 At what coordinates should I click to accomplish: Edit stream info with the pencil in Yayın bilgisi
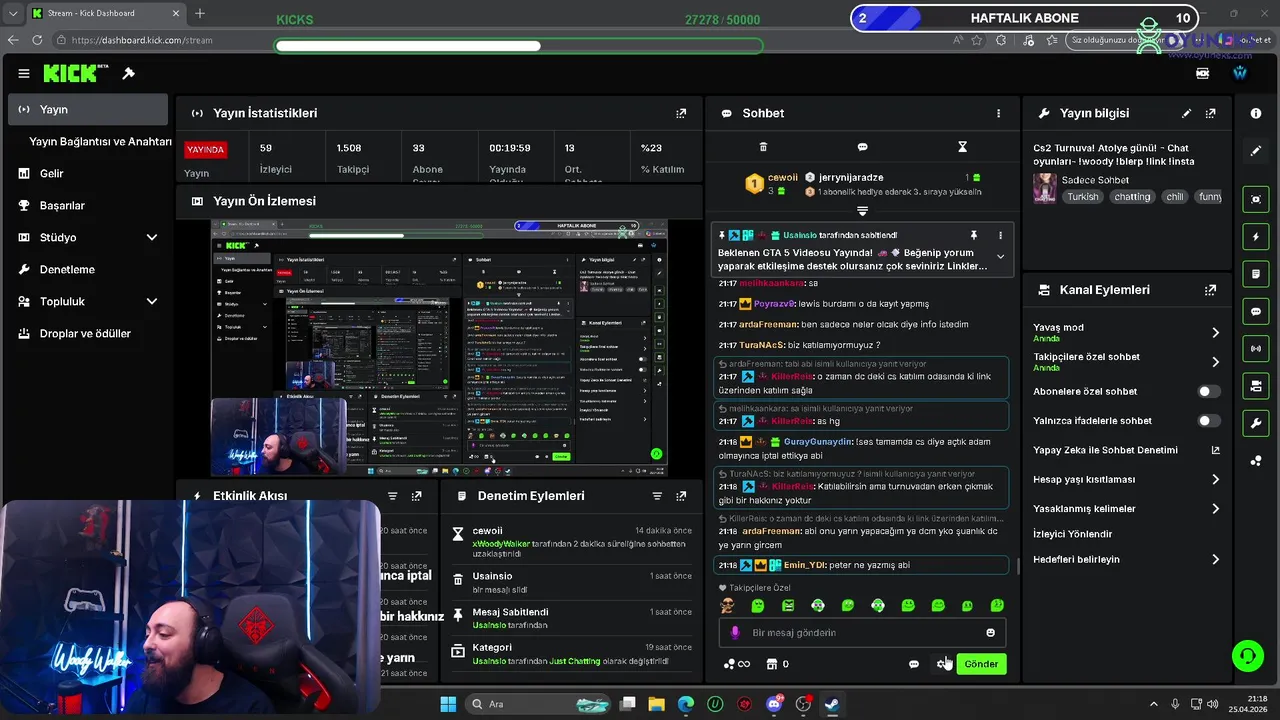[1187, 113]
